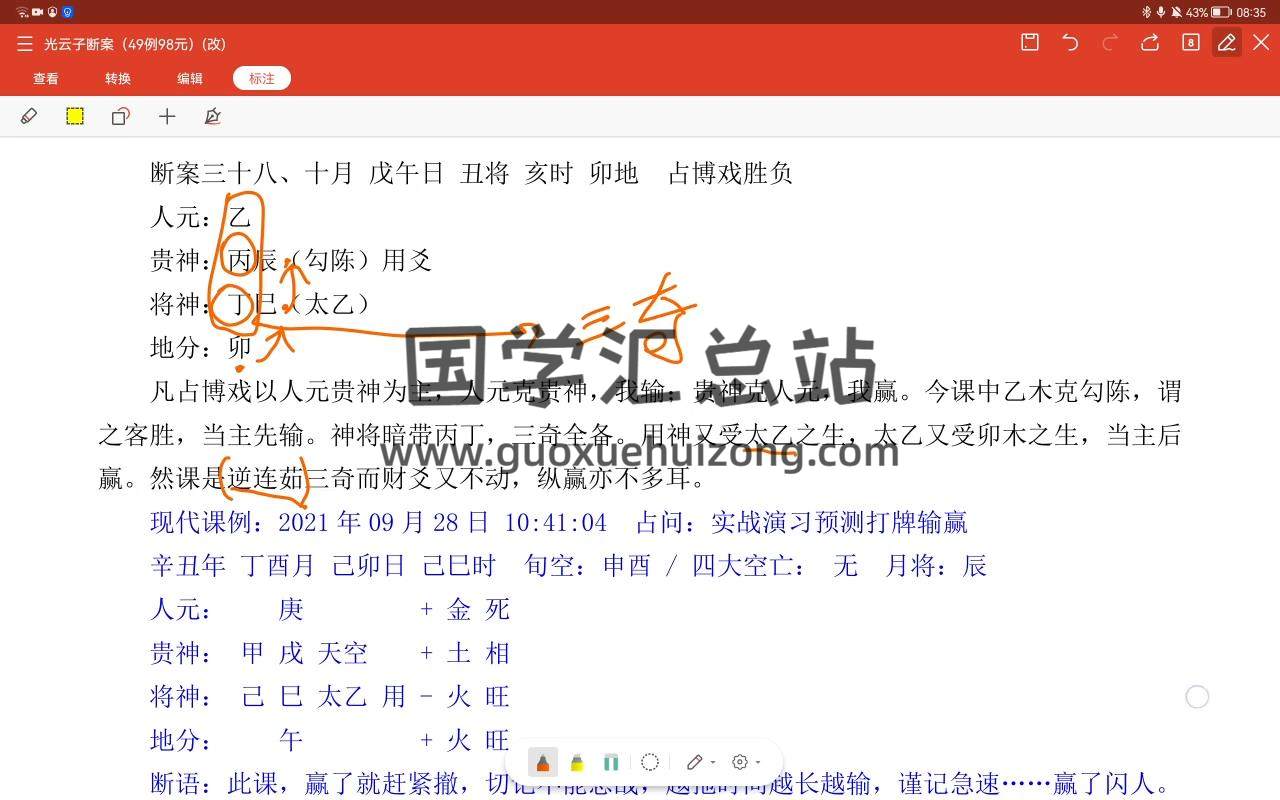The height and width of the screenshot is (800, 1280).
Task: Click the plus icon in the annotation toolbar
Action: point(167,117)
